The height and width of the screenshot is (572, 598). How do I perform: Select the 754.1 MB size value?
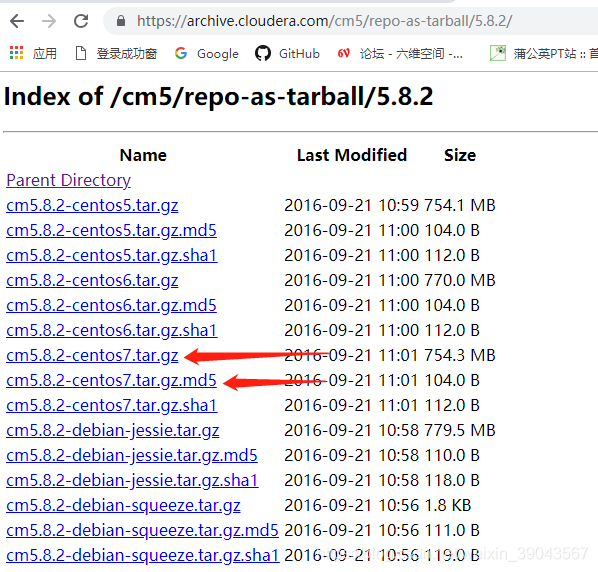pyautogui.click(x=460, y=206)
